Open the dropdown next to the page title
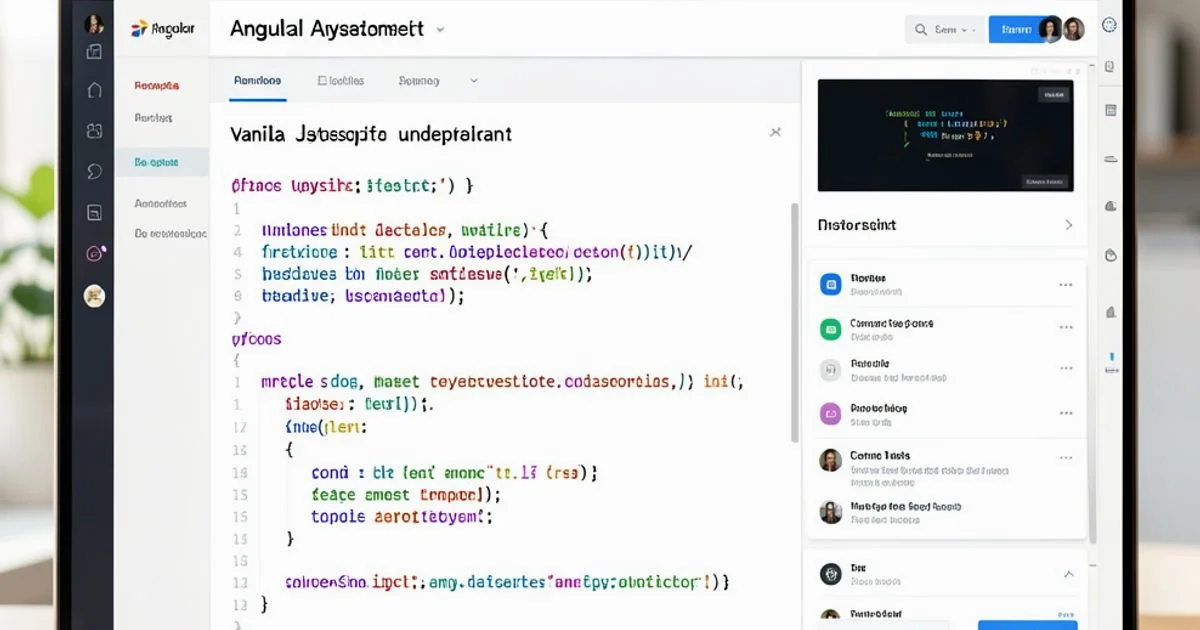1200x630 pixels. pyautogui.click(x=440, y=30)
